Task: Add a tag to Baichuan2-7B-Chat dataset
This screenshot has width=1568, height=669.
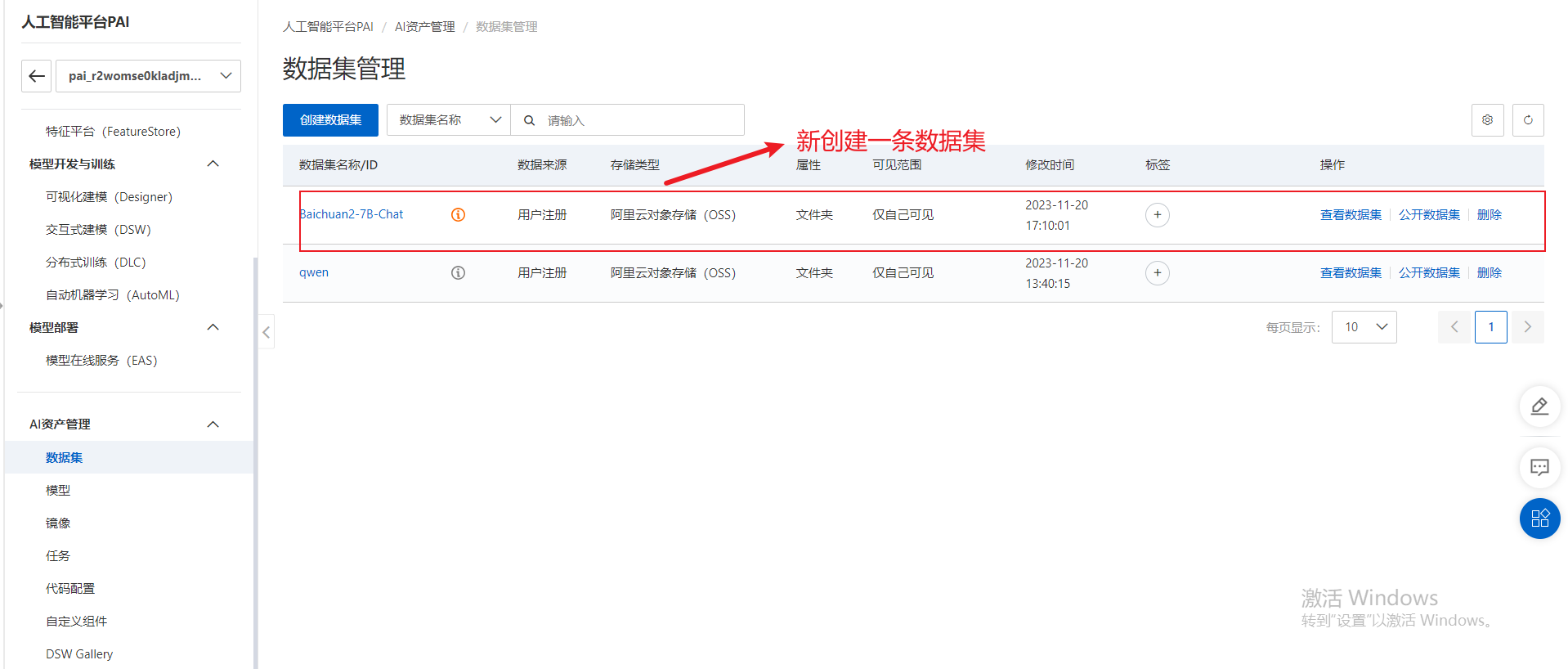Action: pos(1157,215)
